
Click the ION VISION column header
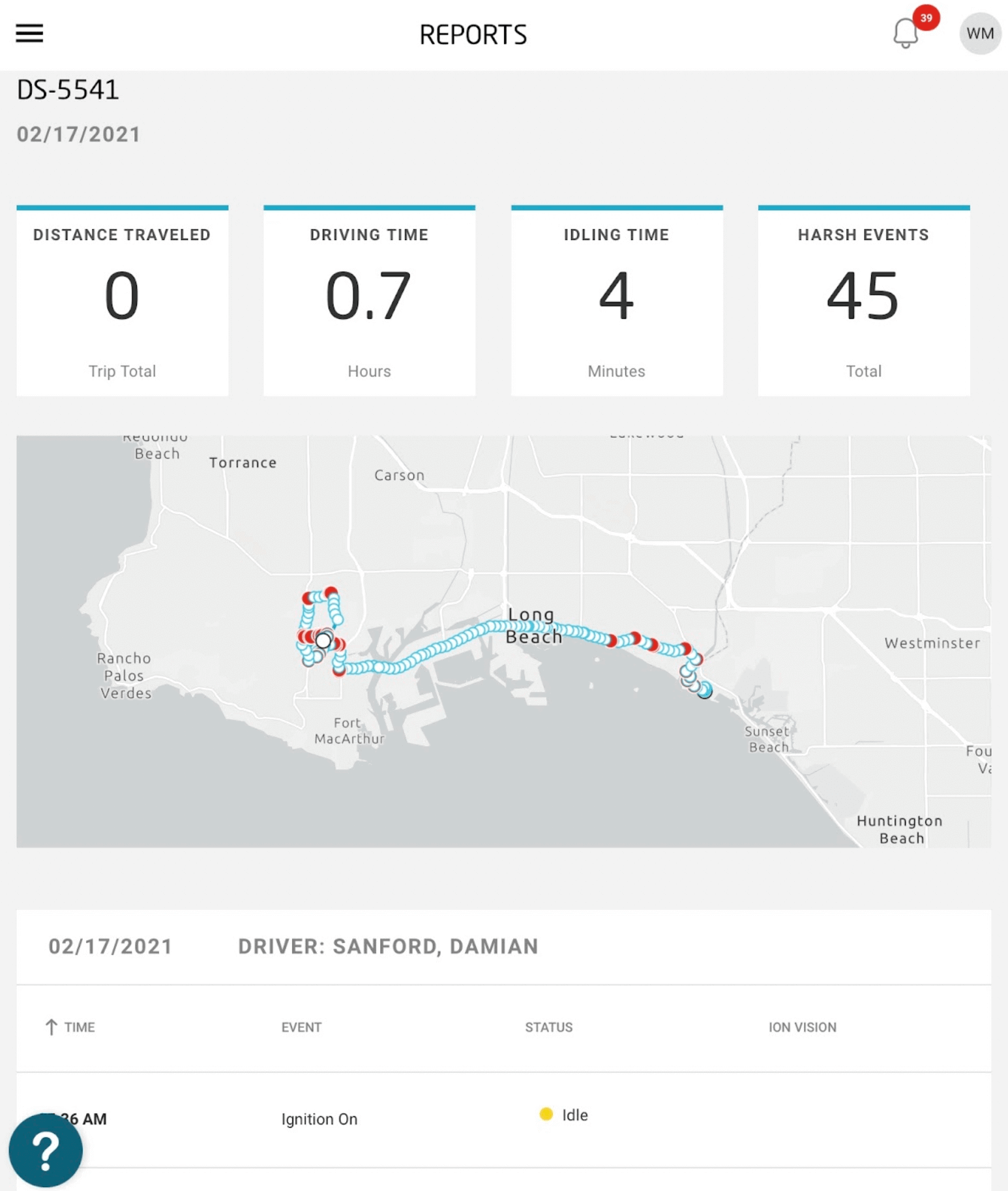tap(802, 1027)
